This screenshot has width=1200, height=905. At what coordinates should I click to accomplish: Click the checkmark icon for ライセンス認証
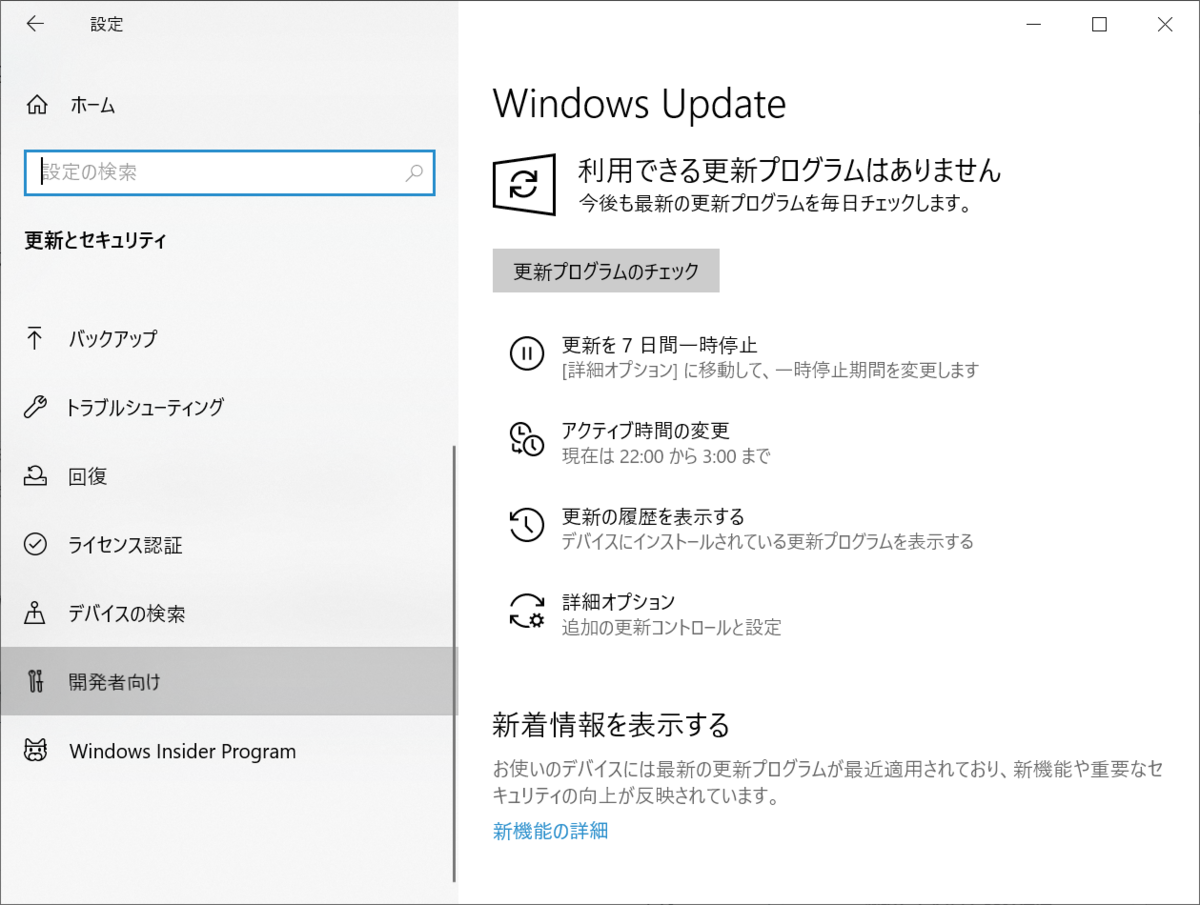(x=35, y=545)
